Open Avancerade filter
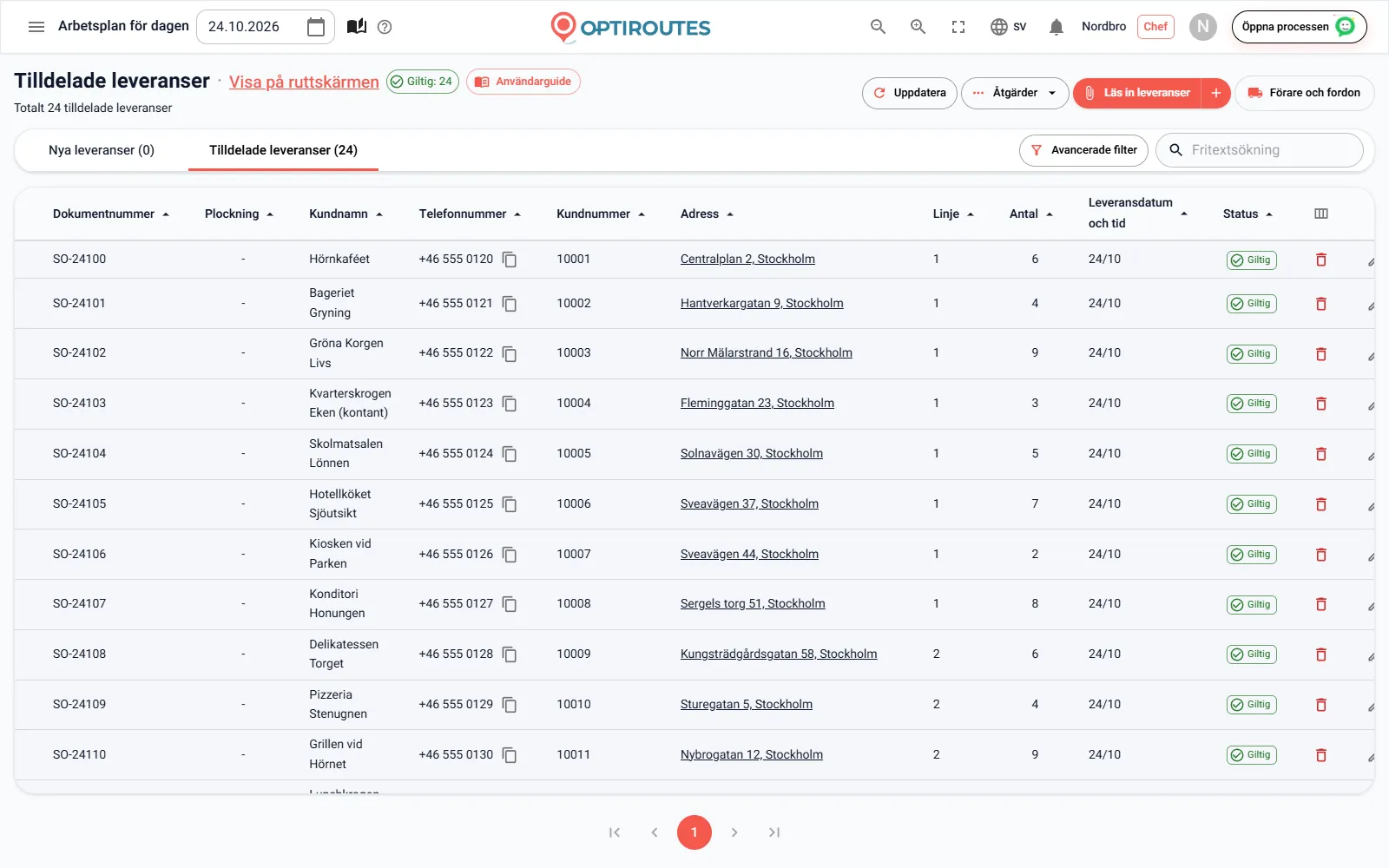Image resolution: width=1389 pixels, height=868 pixels. pos(1083,150)
